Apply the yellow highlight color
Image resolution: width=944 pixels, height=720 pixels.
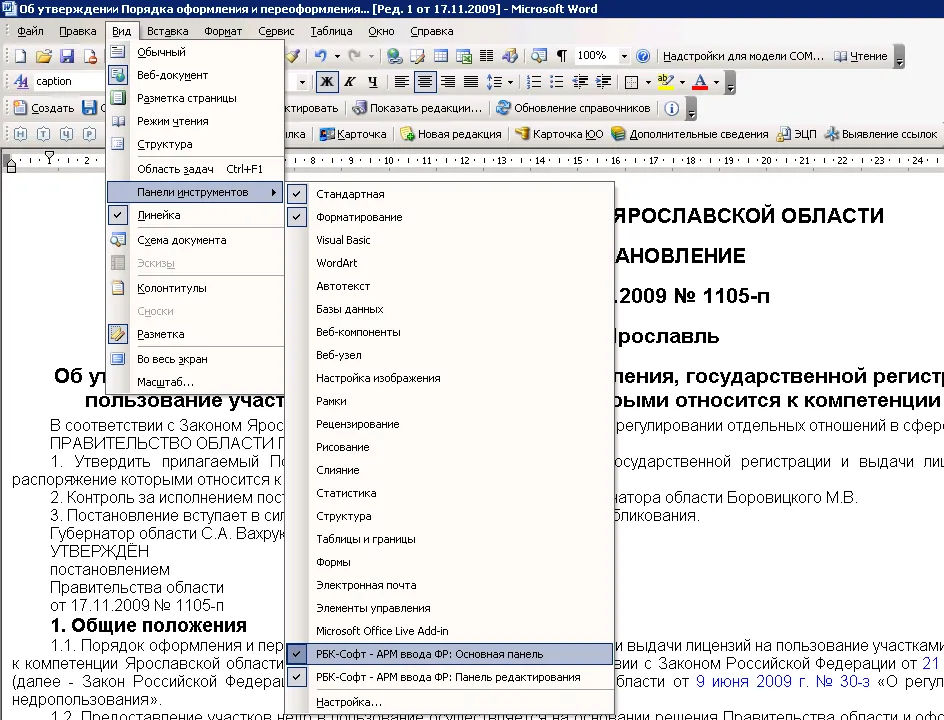(x=665, y=81)
